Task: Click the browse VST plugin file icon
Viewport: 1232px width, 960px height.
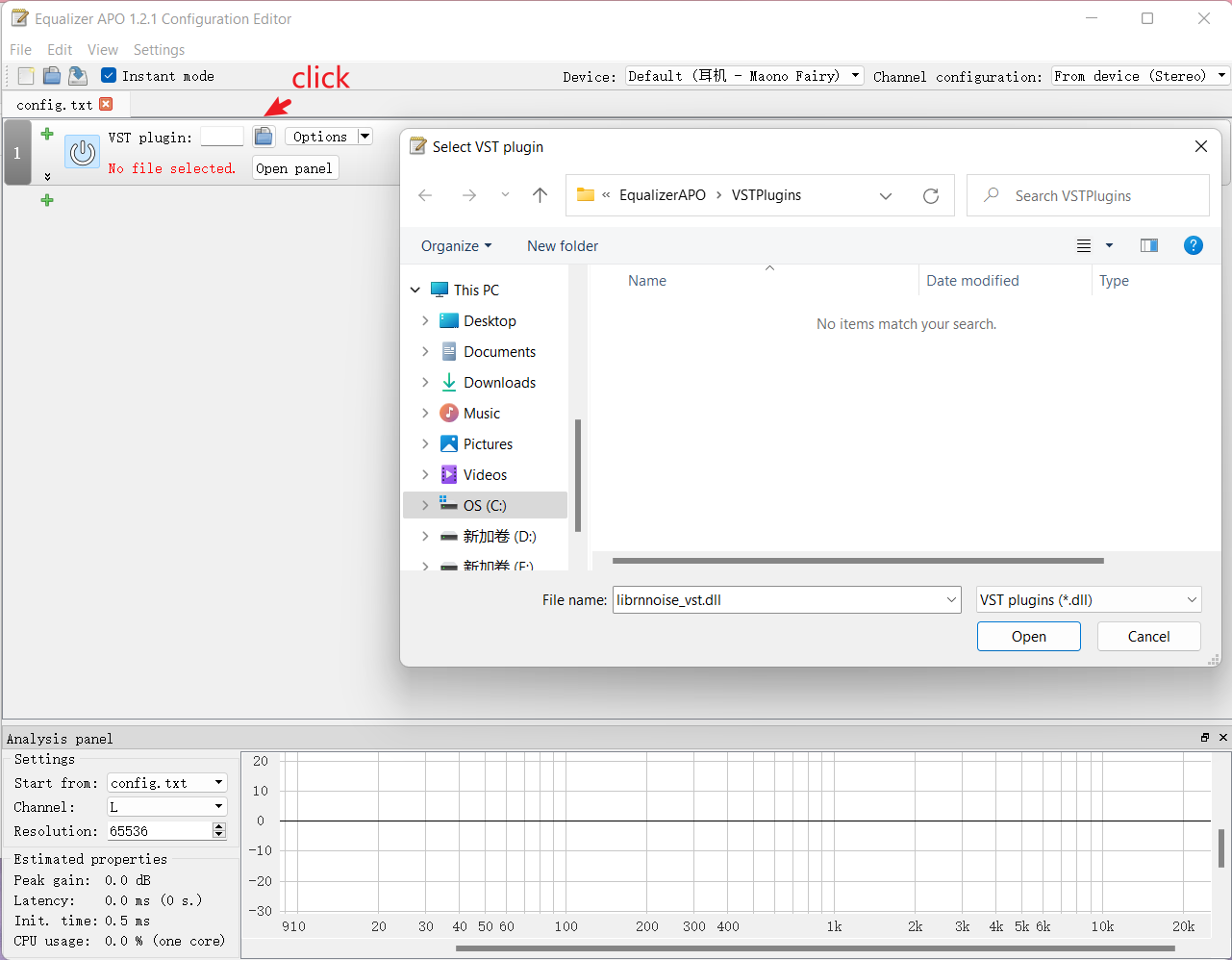Action: coord(264,137)
